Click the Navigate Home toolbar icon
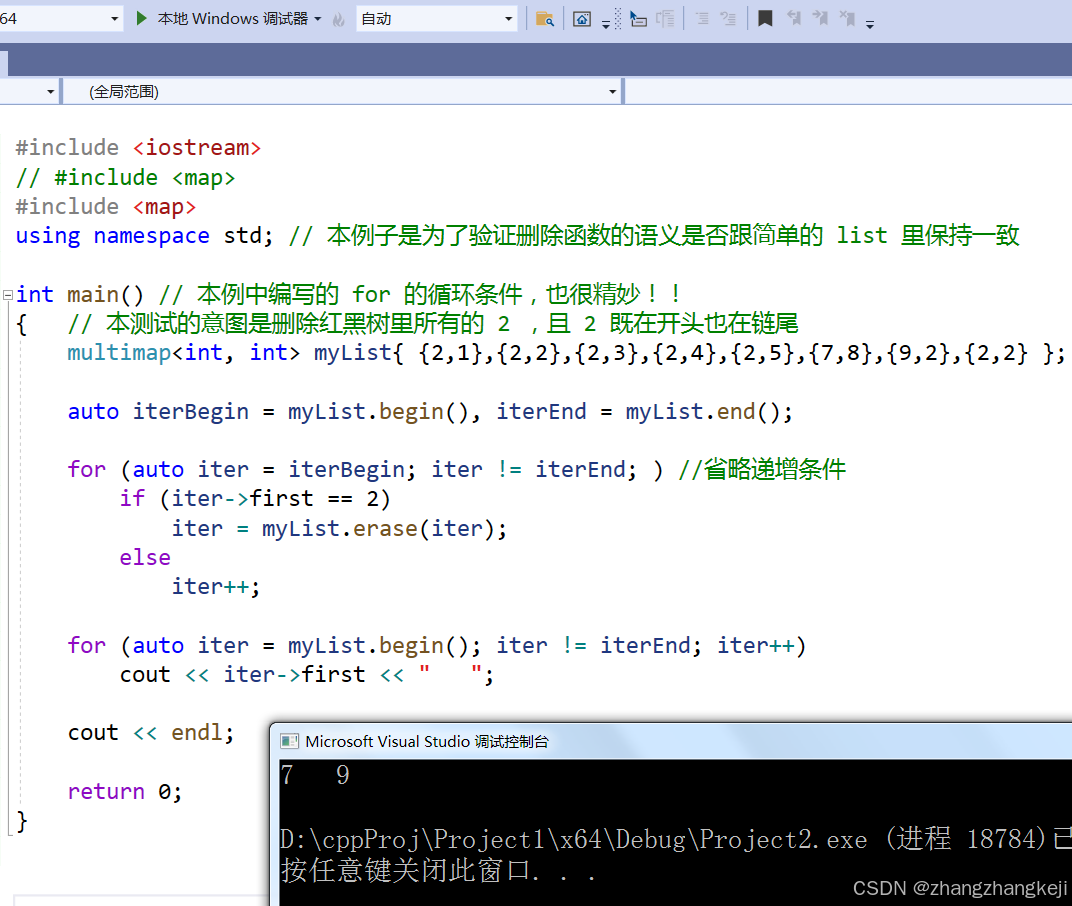This screenshot has height=906, width=1072. 582,18
